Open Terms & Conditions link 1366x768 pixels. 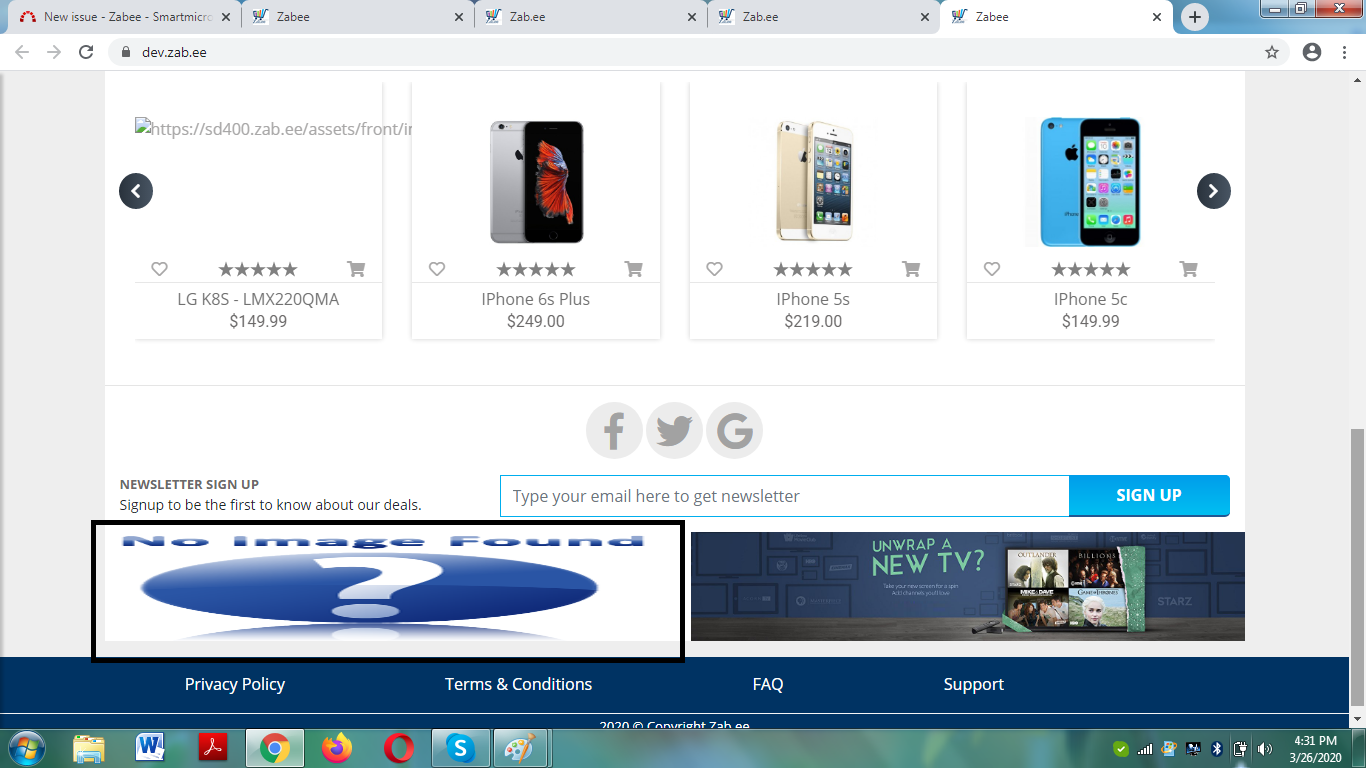(518, 684)
